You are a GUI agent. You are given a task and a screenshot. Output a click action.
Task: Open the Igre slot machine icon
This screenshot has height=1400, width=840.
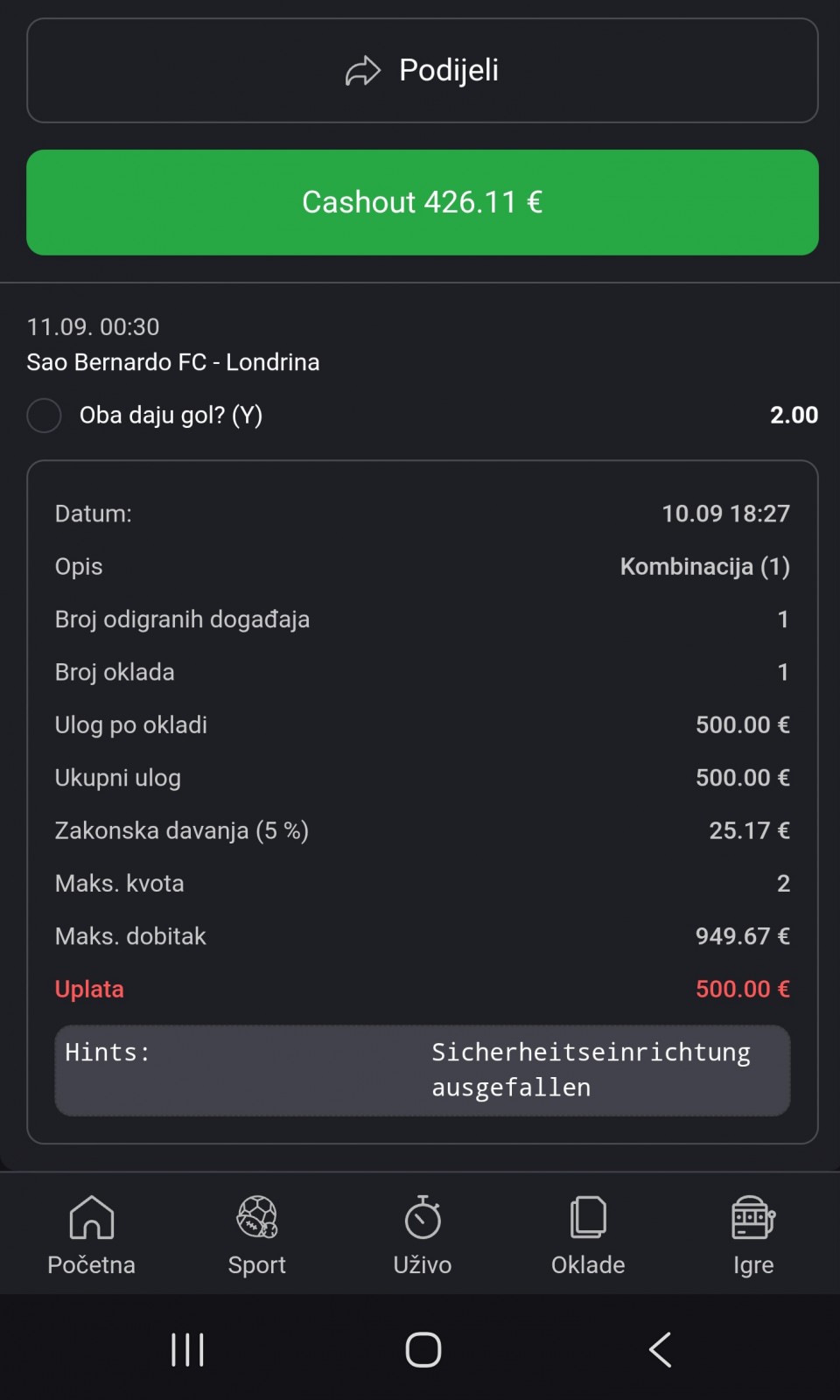[x=753, y=1217]
